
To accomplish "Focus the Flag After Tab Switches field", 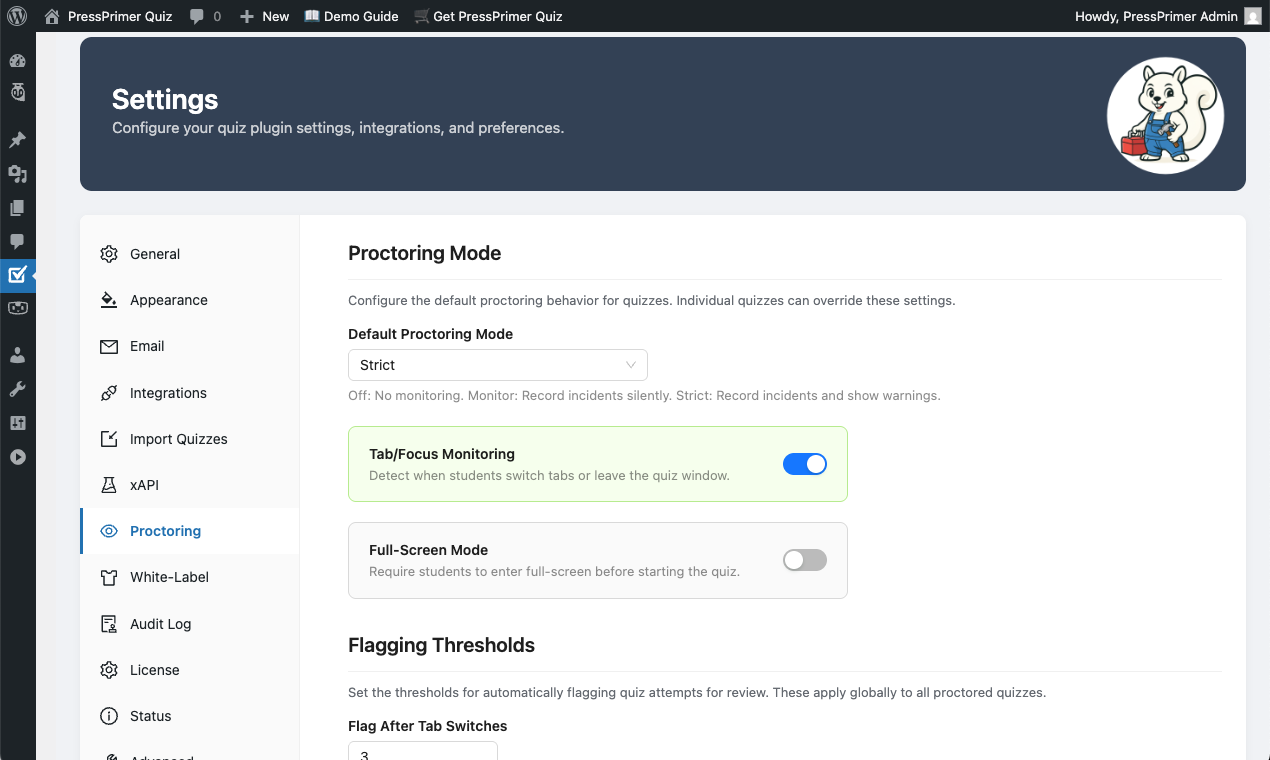I will 423,751.
